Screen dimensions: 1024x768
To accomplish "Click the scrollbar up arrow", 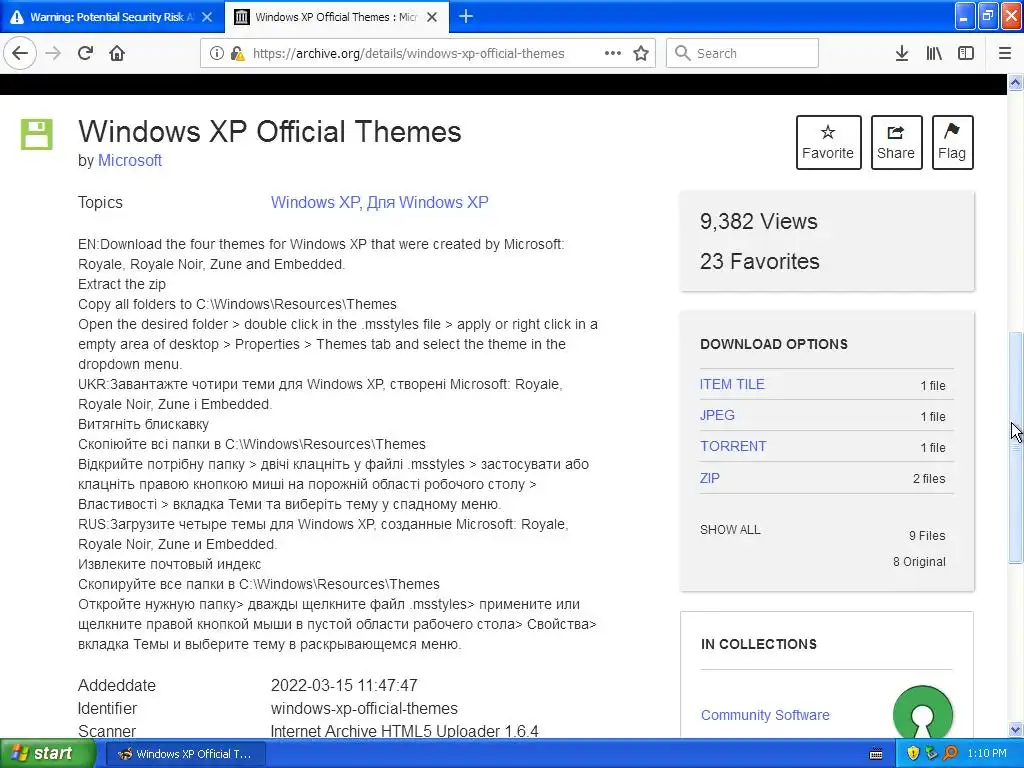I will click(1016, 82).
